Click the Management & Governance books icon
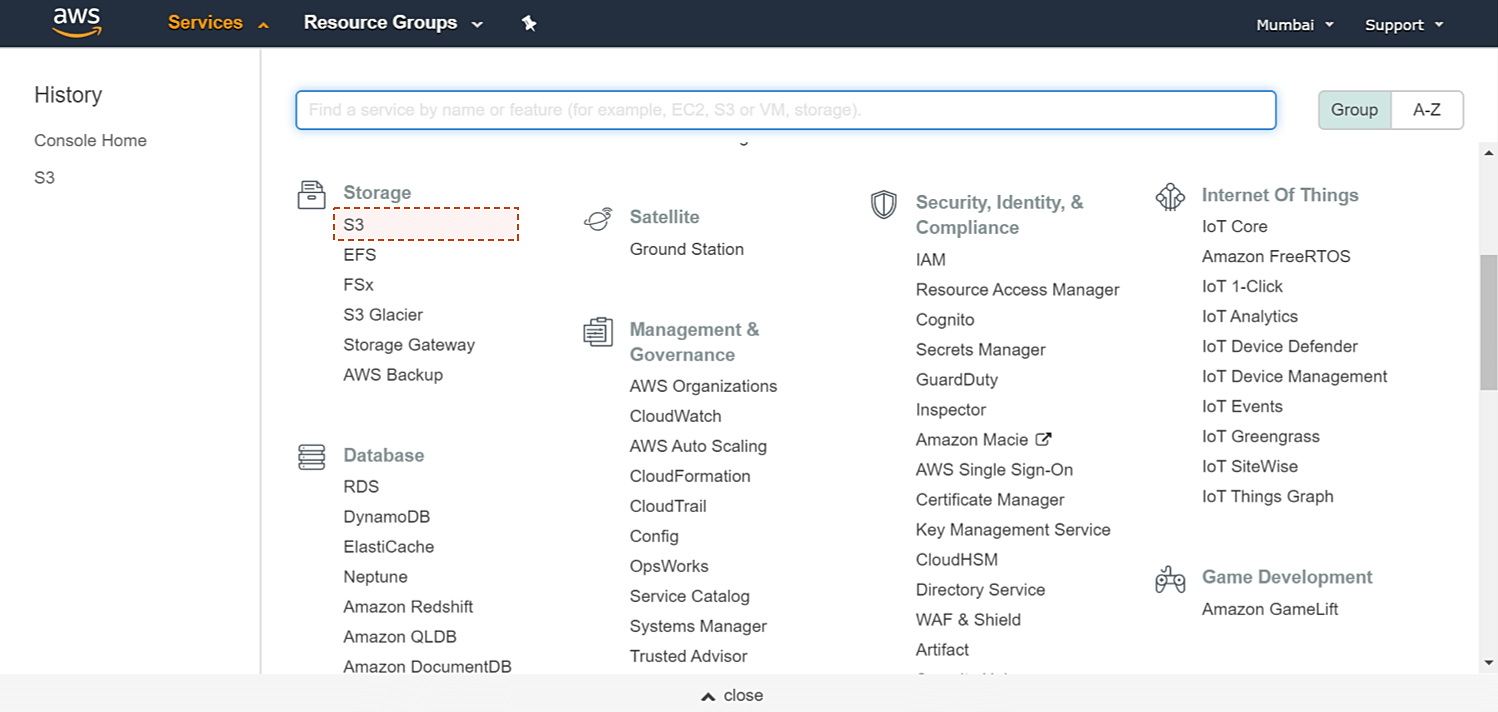 (x=597, y=332)
